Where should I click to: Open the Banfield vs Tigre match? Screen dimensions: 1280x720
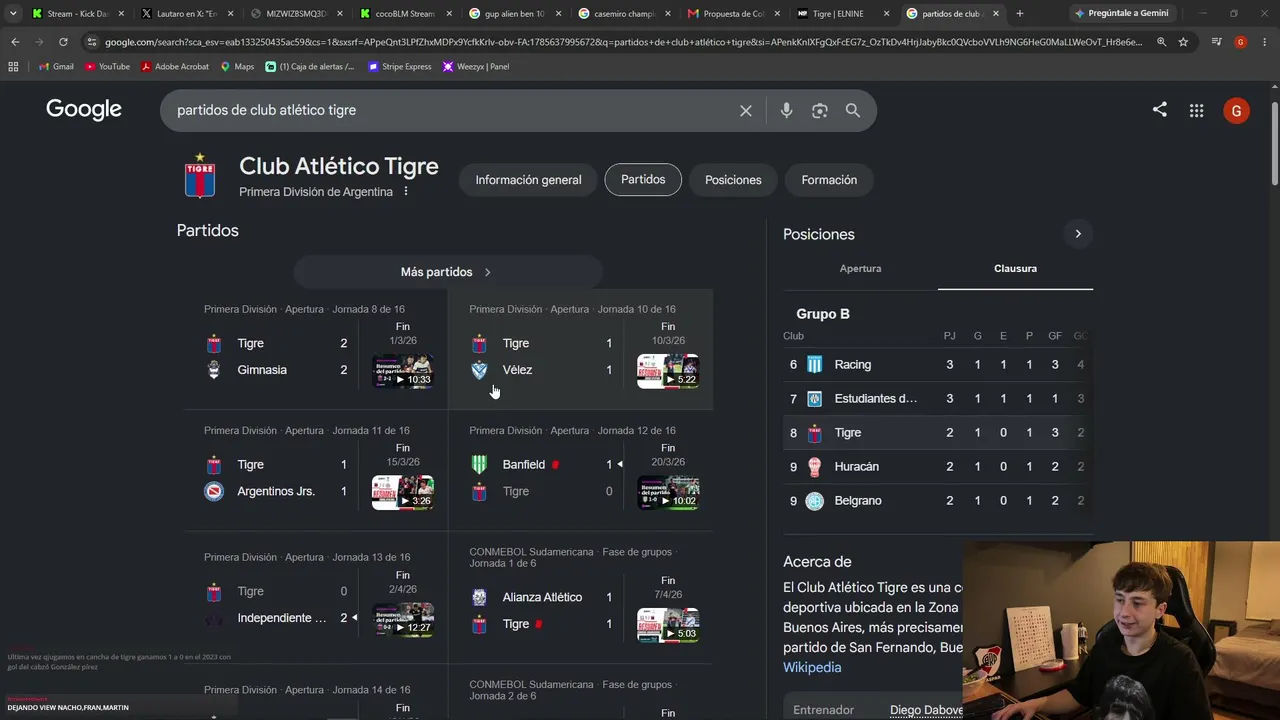[x=580, y=471]
